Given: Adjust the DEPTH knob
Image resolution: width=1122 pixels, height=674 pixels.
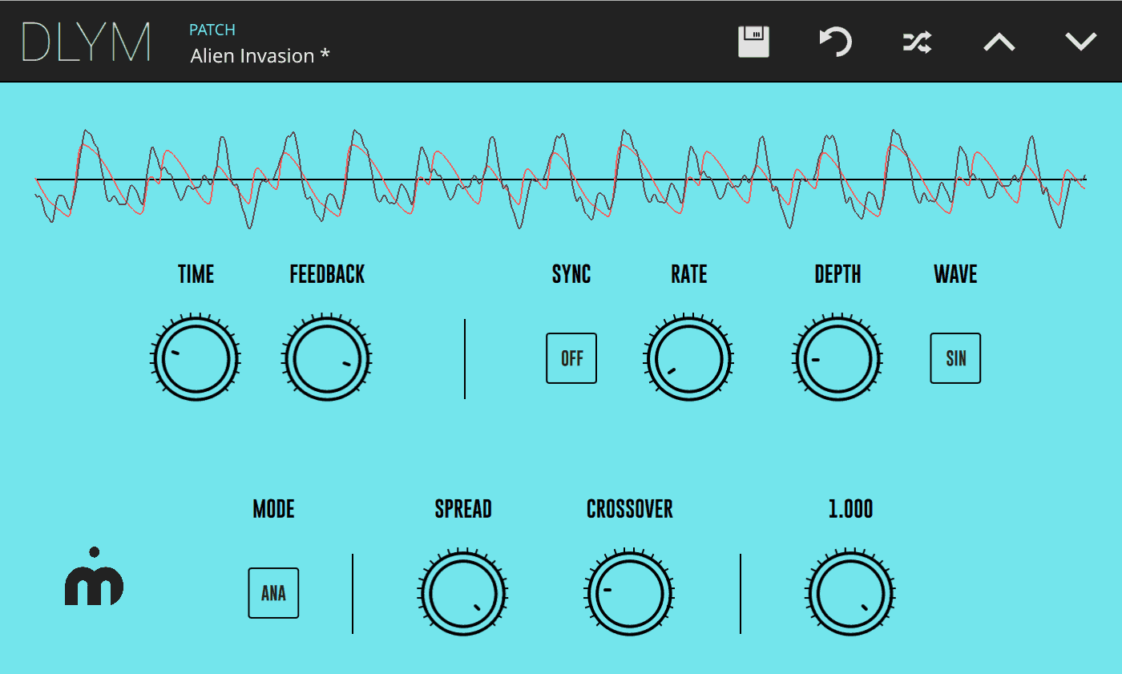Looking at the screenshot, I should pos(837,357).
